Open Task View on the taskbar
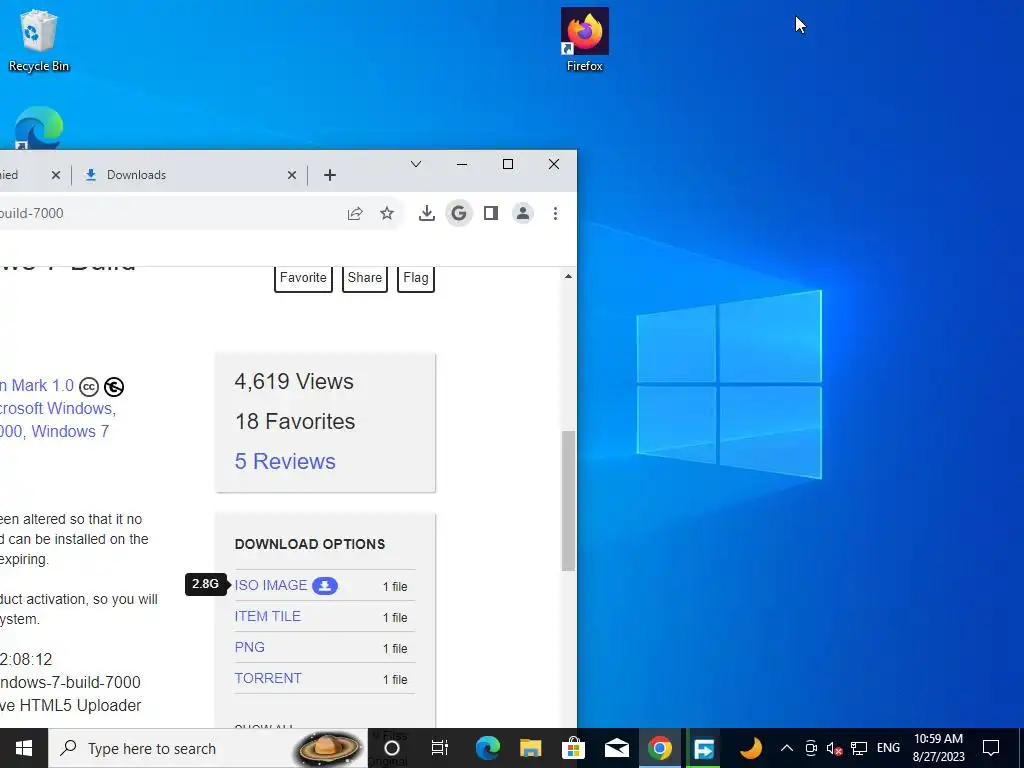 (440, 748)
